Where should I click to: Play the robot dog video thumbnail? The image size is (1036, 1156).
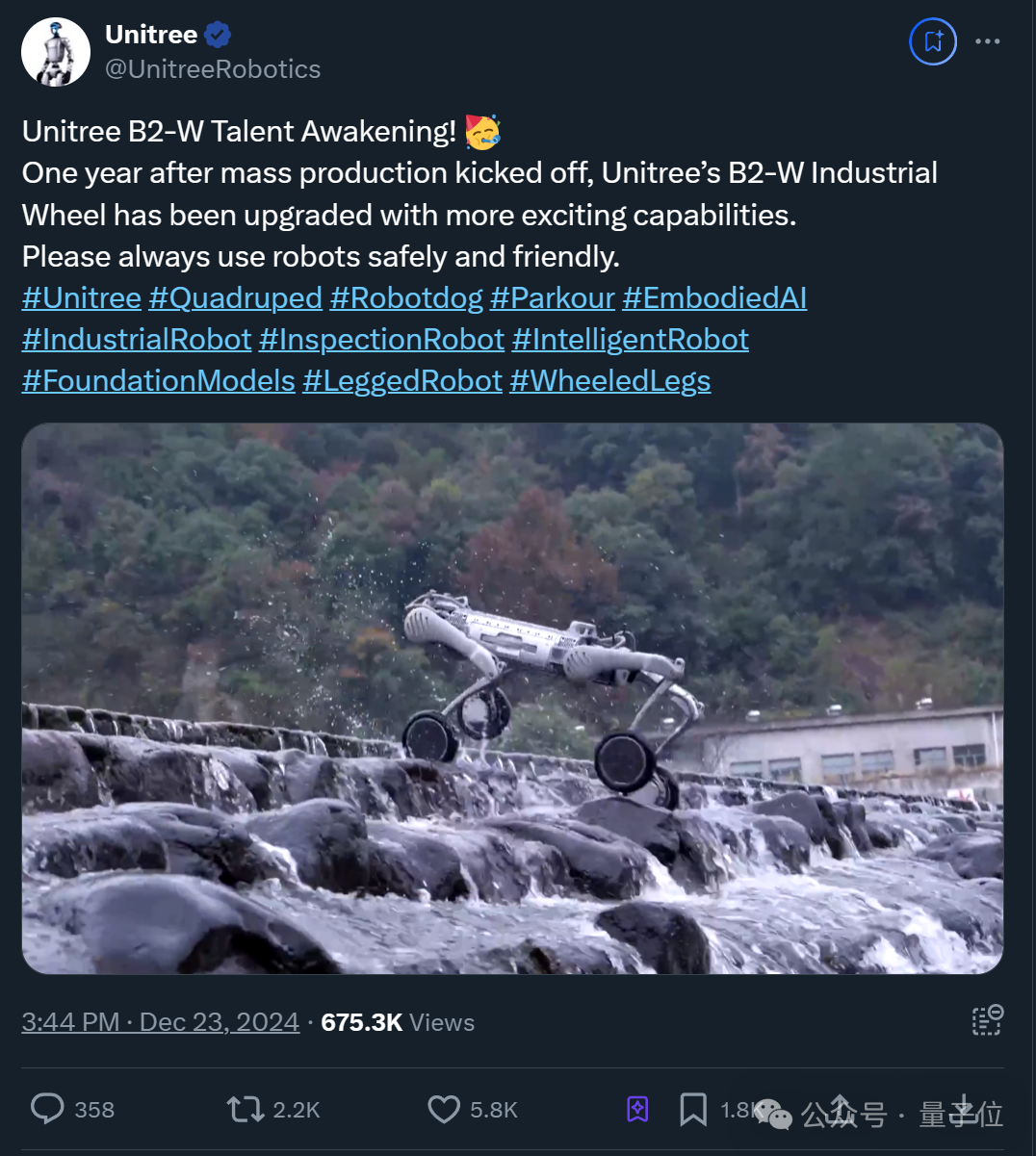pyautogui.click(x=512, y=699)
